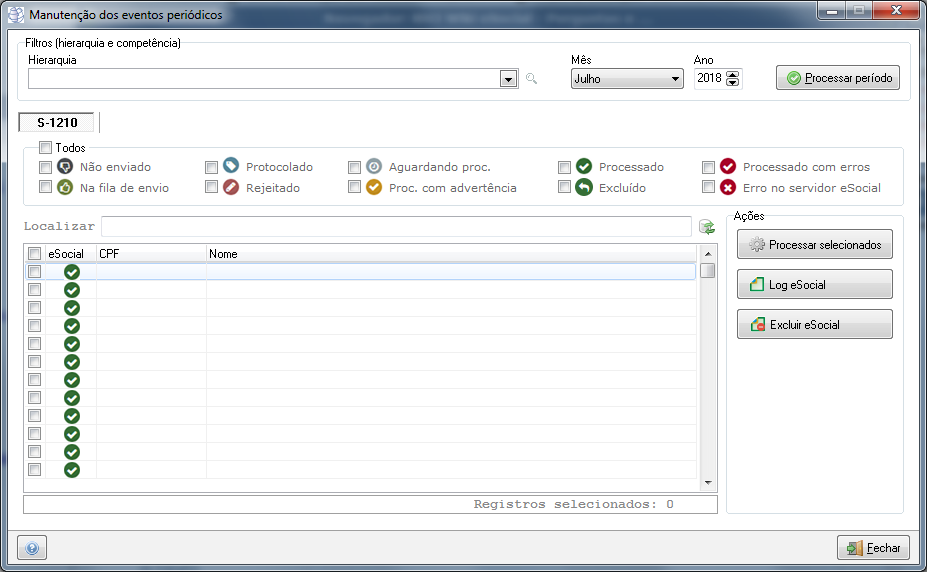Increase the Ano value with up arrow
This screenshot has width=927, height=572.
tap(734, 74)
